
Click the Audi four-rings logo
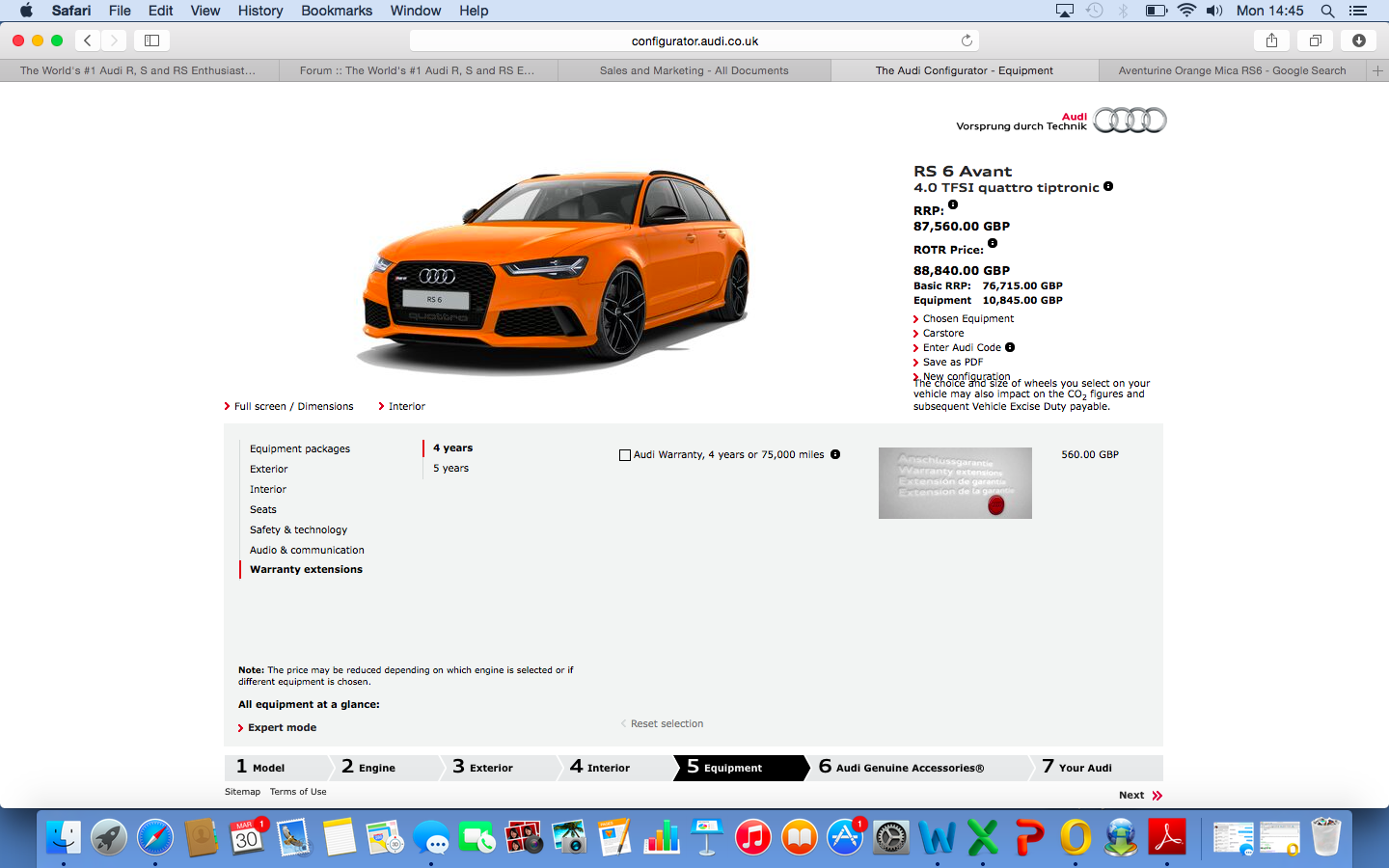click(x=1130, y=121)
